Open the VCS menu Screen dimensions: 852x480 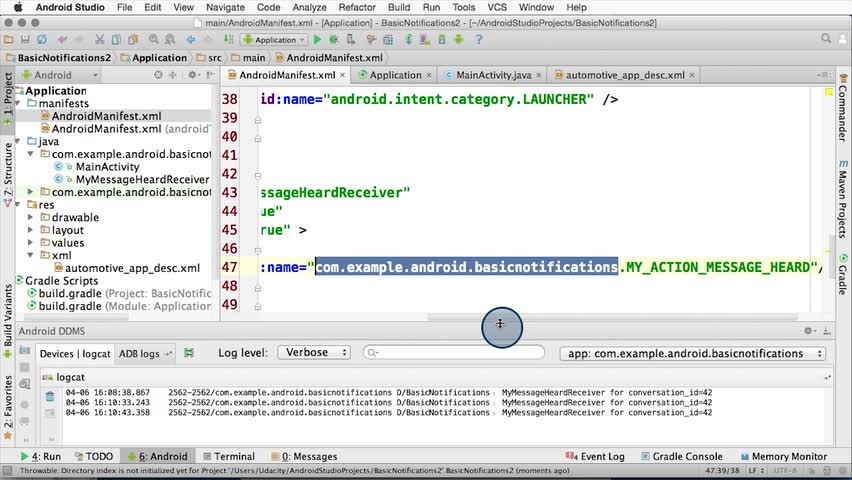(497, 7)
